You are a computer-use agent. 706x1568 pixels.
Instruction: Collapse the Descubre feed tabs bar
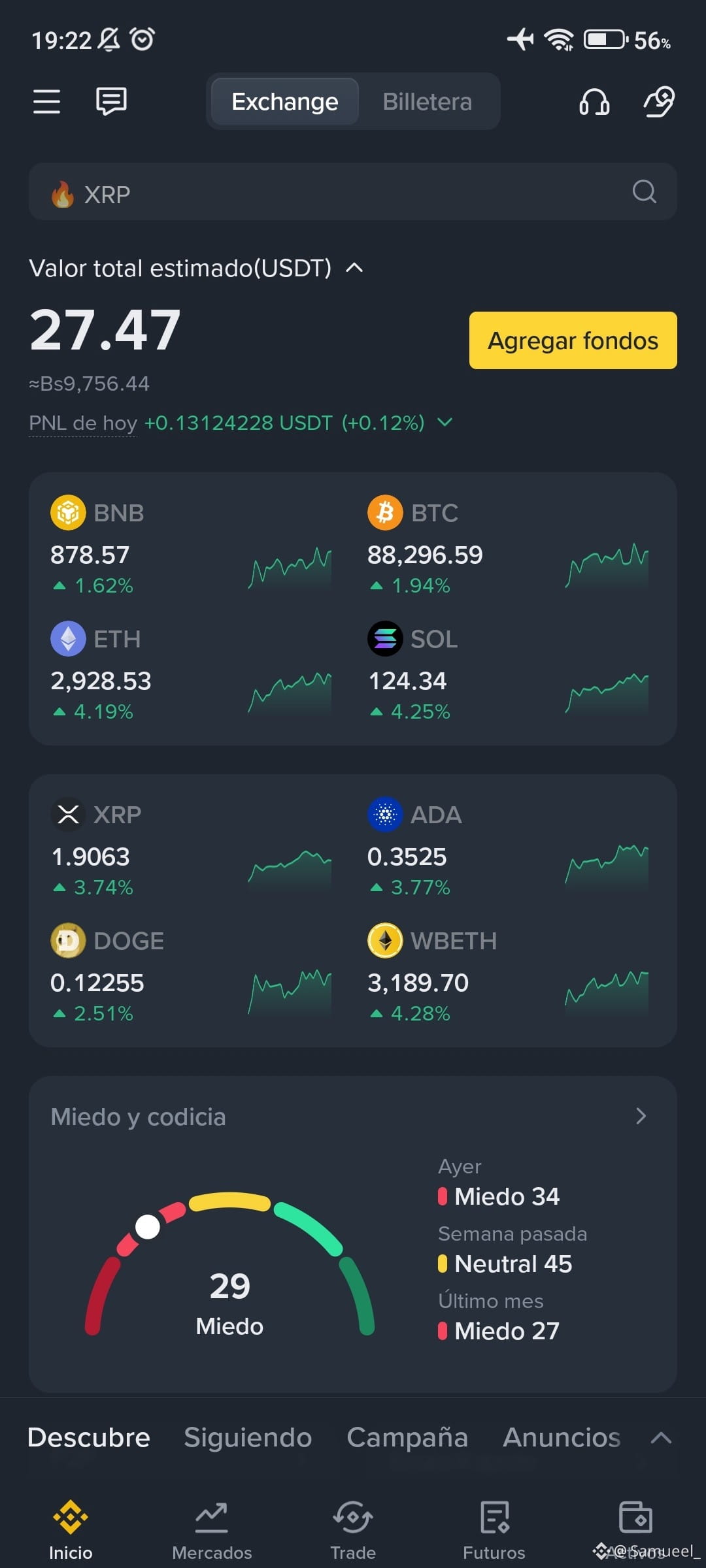tap(661, 1437)
